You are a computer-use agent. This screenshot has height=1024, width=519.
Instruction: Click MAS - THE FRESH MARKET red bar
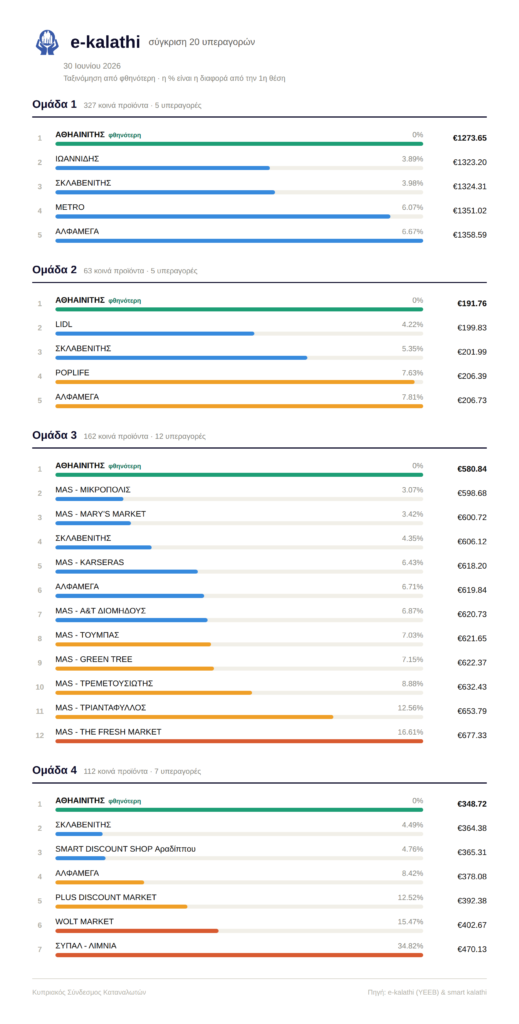(x=239, y=741)
